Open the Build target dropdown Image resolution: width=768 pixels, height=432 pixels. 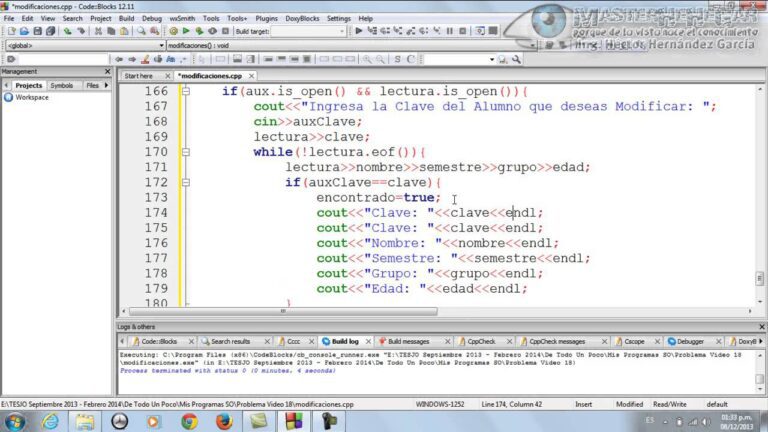[x=309, y=31]
